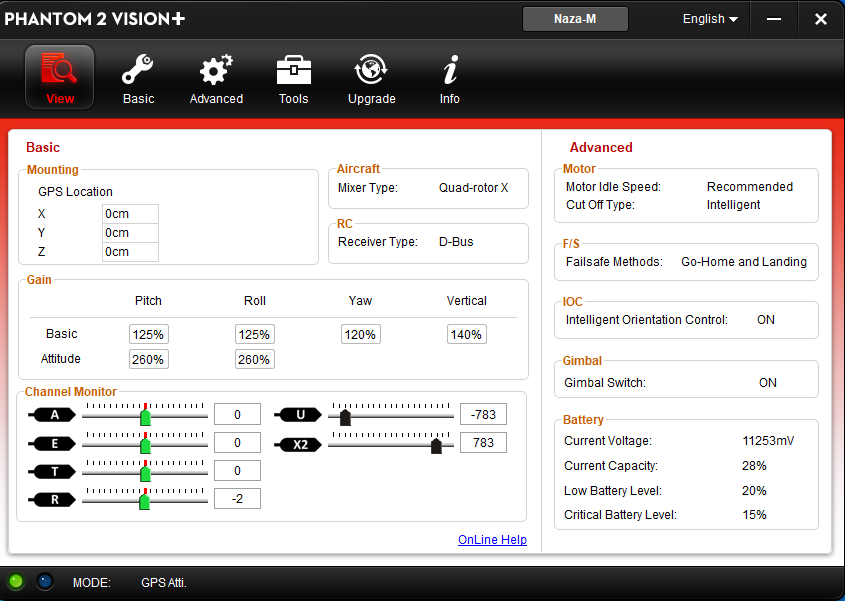Click the '11253mV' current voltage value
The image size is (845, 601).
[x=768, y=440]
